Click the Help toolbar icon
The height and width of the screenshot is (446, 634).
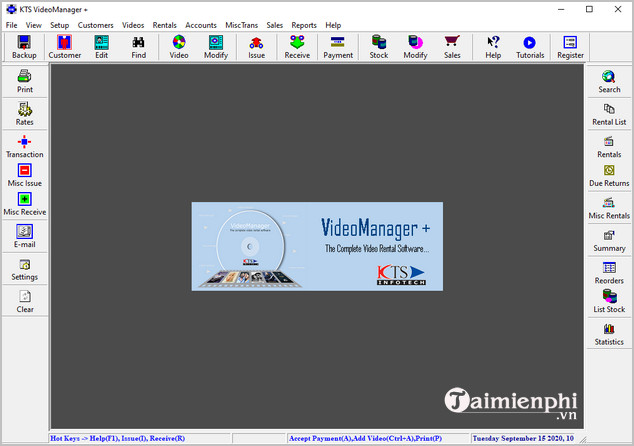click(x=493, y=47)
